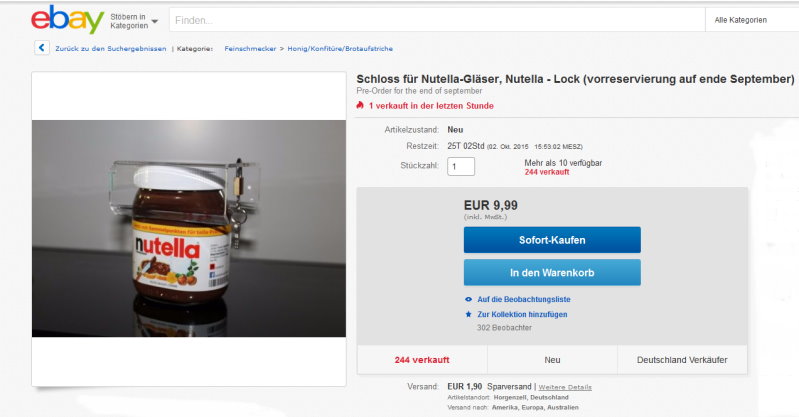Go back via Zurück zu den Suchergebnissen
Screen dimensions: 799x417
(110, 48)
